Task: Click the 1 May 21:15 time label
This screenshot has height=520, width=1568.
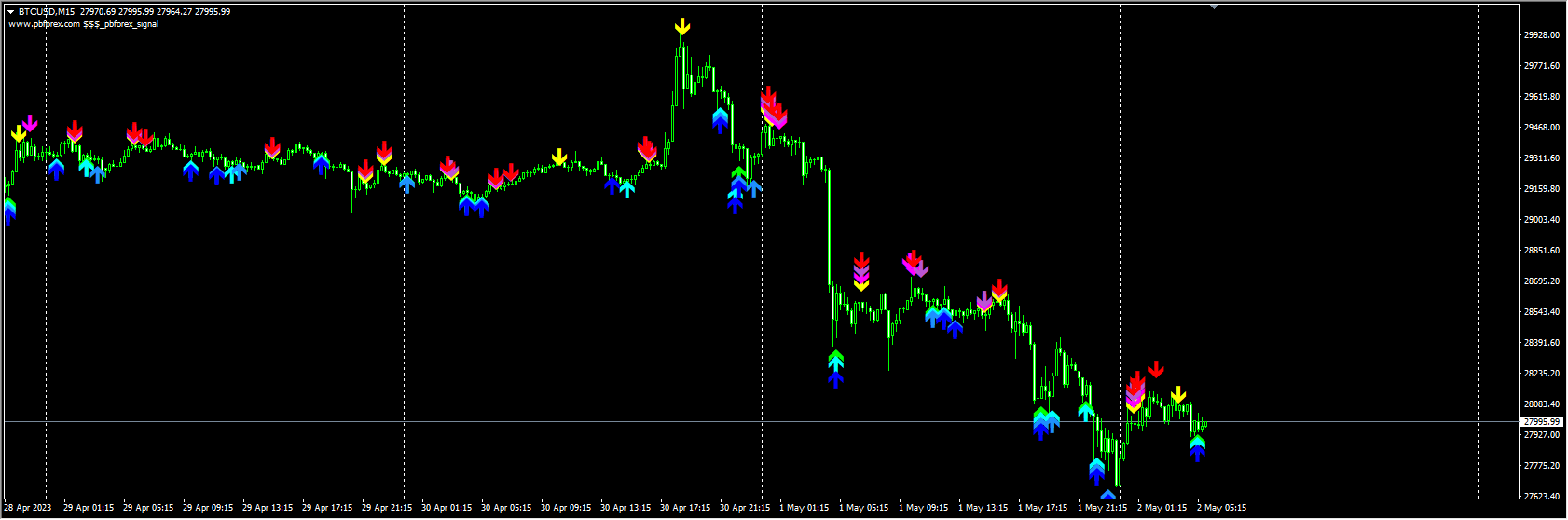Action: tap(1103, 509)
